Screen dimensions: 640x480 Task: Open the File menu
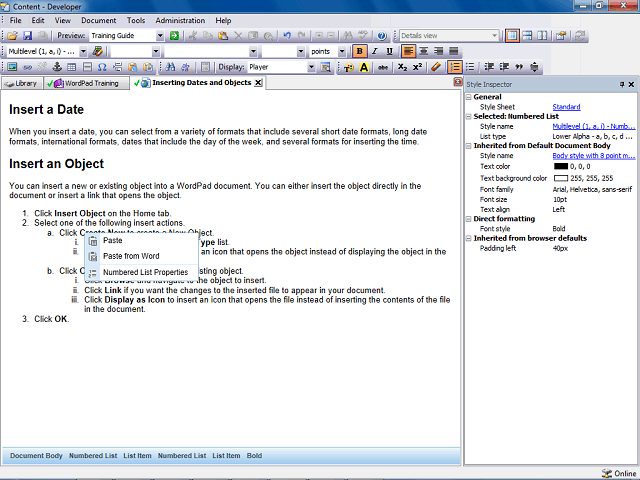point(16,20)
